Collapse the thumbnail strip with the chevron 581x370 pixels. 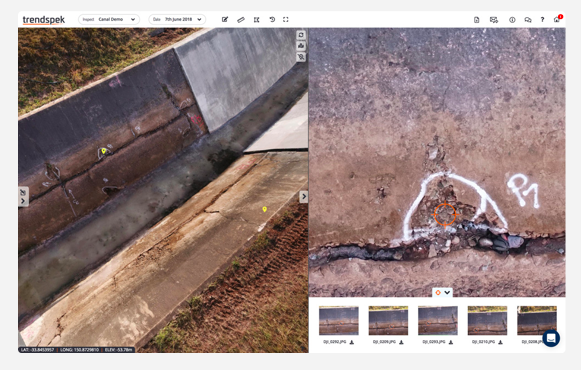point(447,293)
